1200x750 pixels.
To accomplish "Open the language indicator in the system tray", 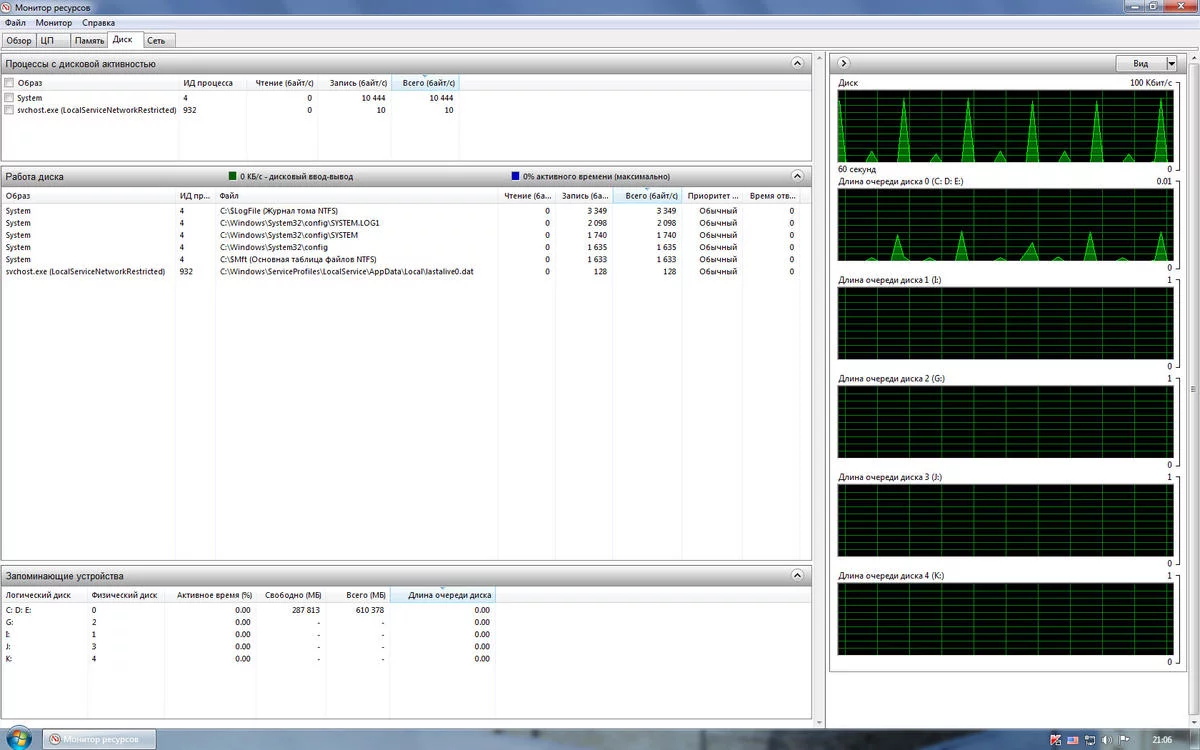I will pyautogui.click(x=1071, y=740).
